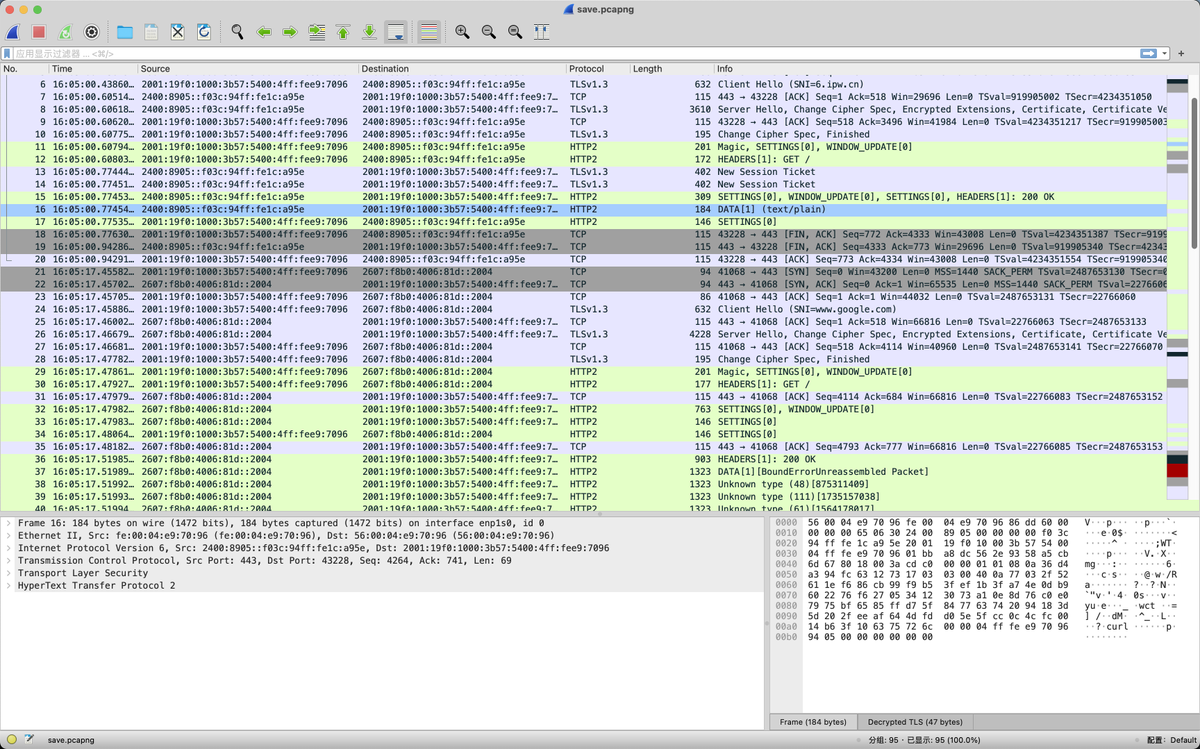
Task: Open display filter history dropdown
Action: (x=1165, y=53)
